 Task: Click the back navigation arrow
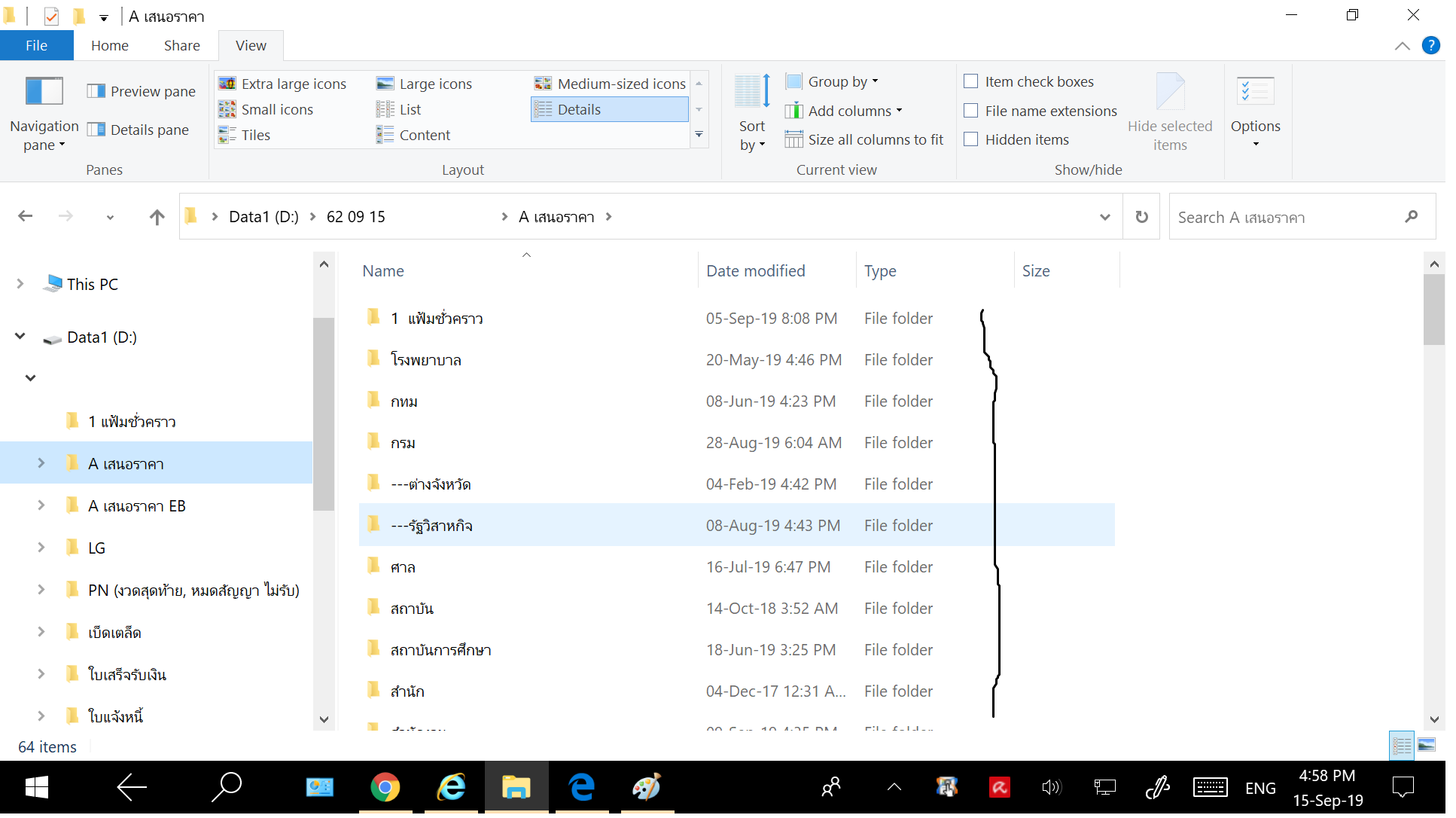26,217
